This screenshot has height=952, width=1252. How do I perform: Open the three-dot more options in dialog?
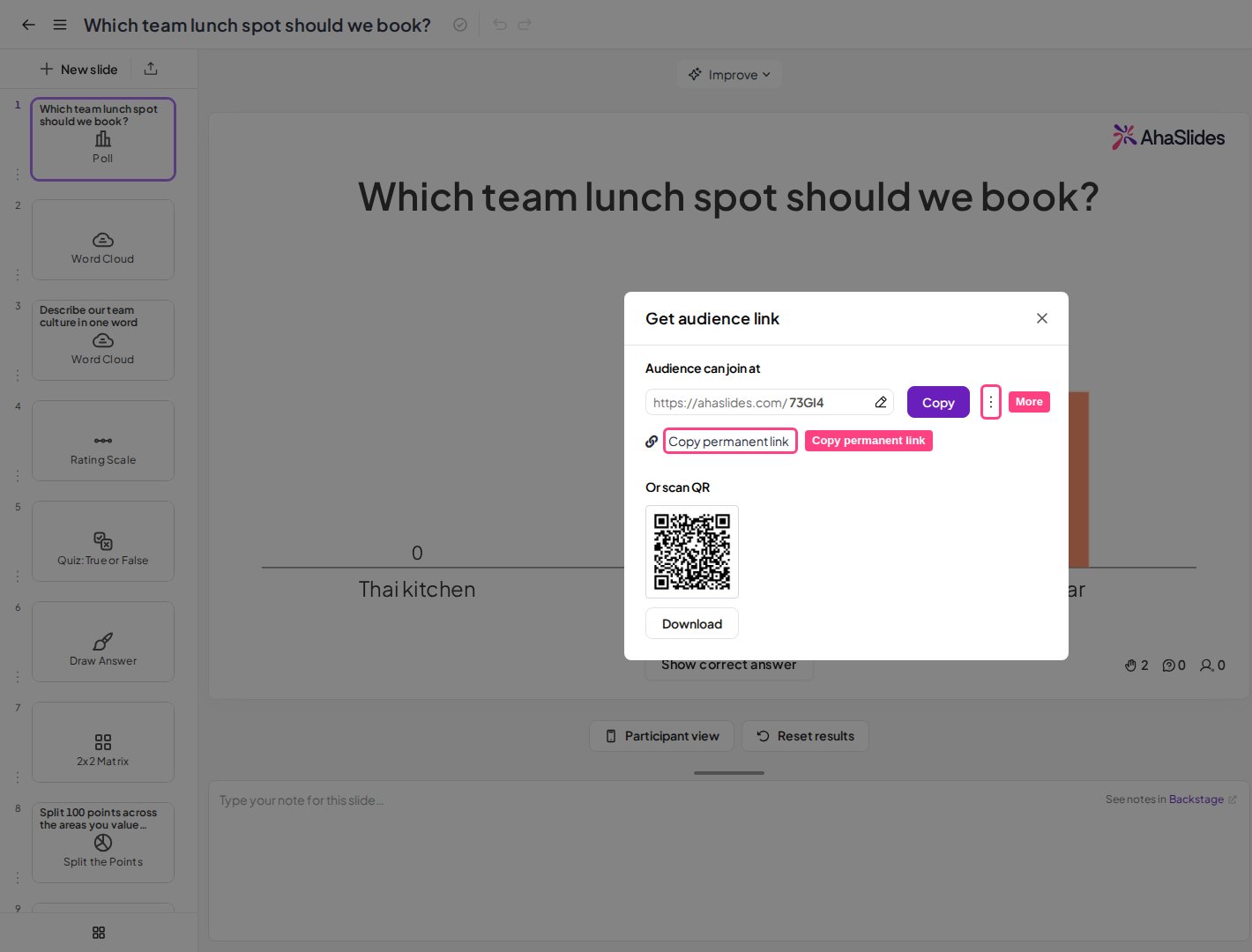click(991, 402)
